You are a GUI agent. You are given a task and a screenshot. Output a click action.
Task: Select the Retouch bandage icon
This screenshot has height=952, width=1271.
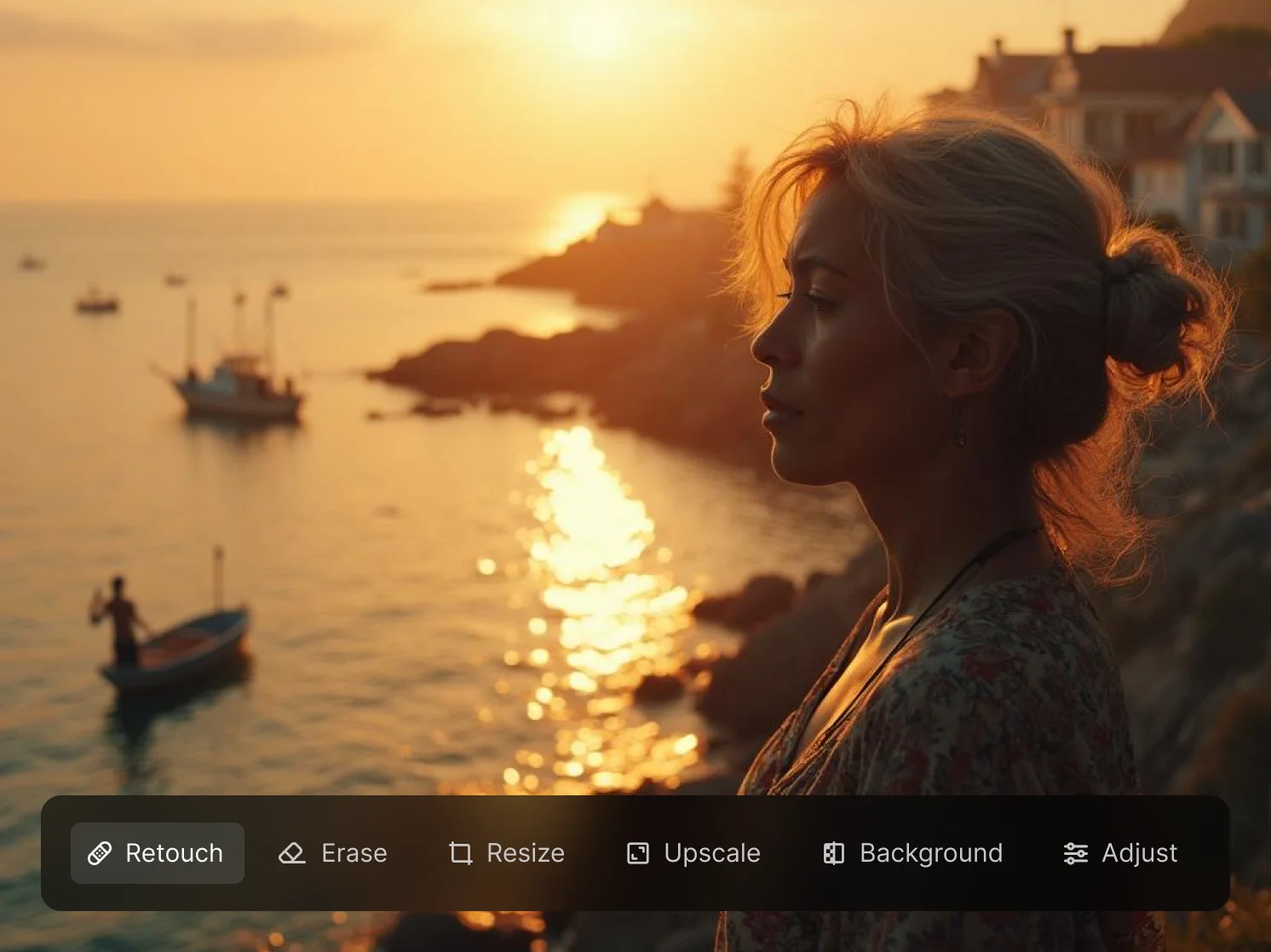[100, 853]
